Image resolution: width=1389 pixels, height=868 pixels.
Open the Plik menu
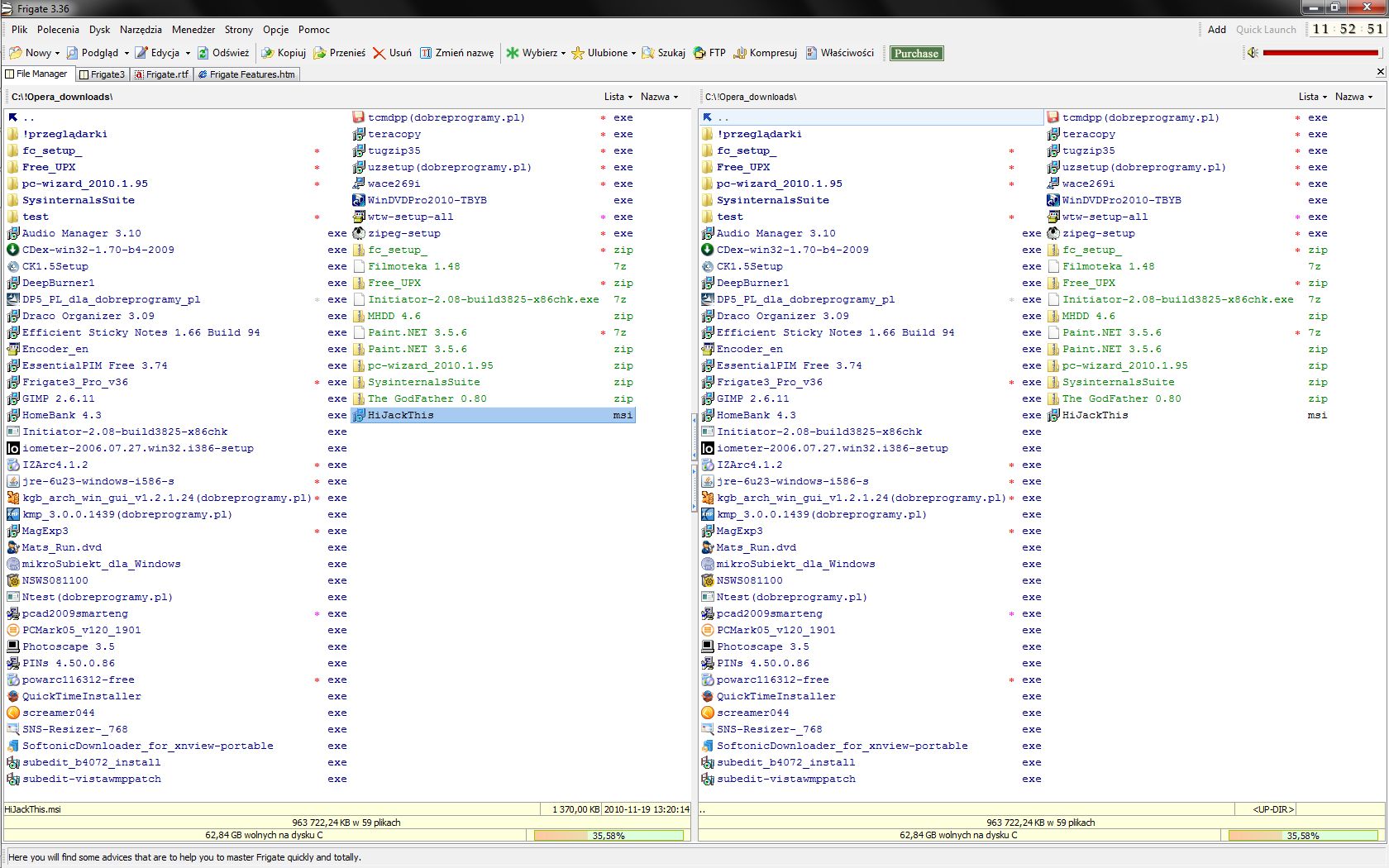pos(20,29)
